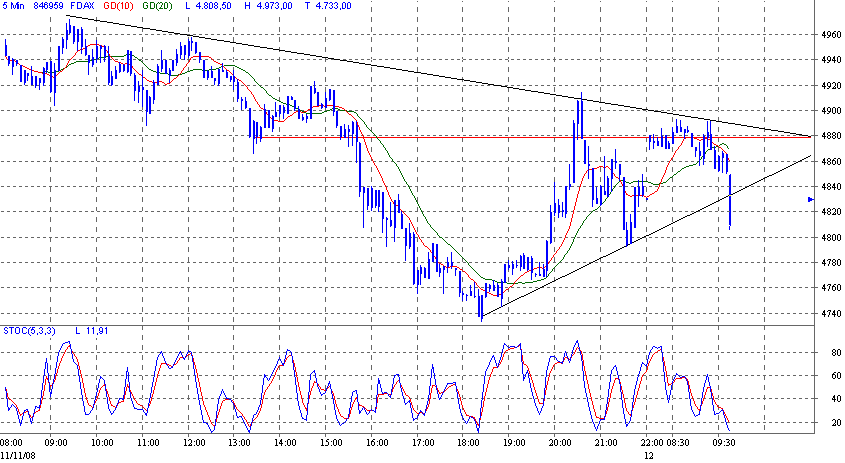Select the 846959 security number
This screenshot has width=845, height=463.
(x=48, y=6)
